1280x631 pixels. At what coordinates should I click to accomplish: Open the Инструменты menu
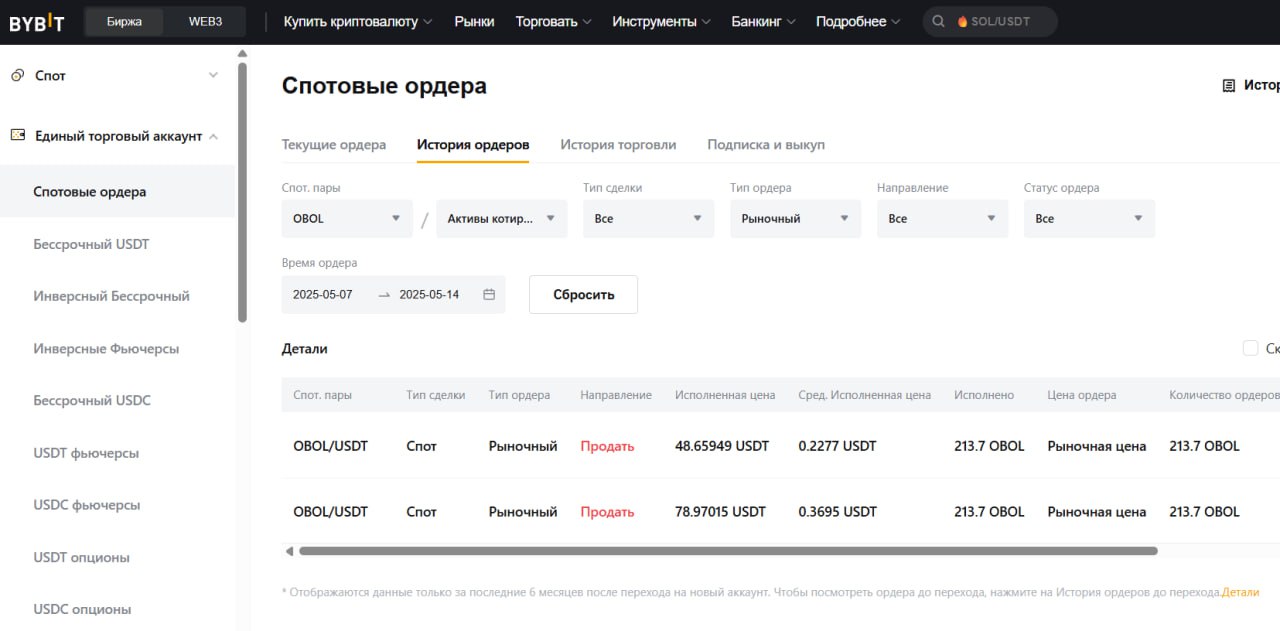click(661, 21)
